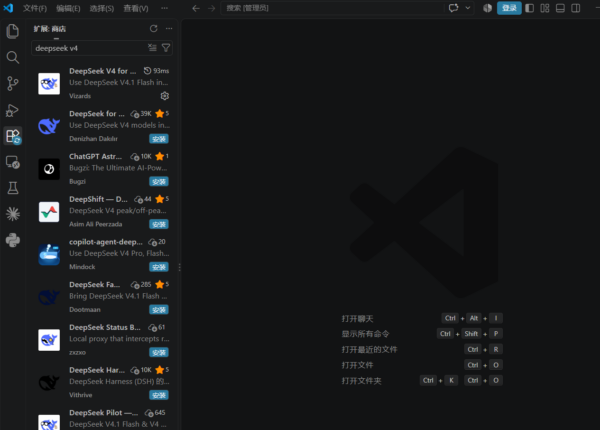Click 显示所有命令 shortcut hint
The height and width of the screenshot is (430, 600).
point(365,334)
